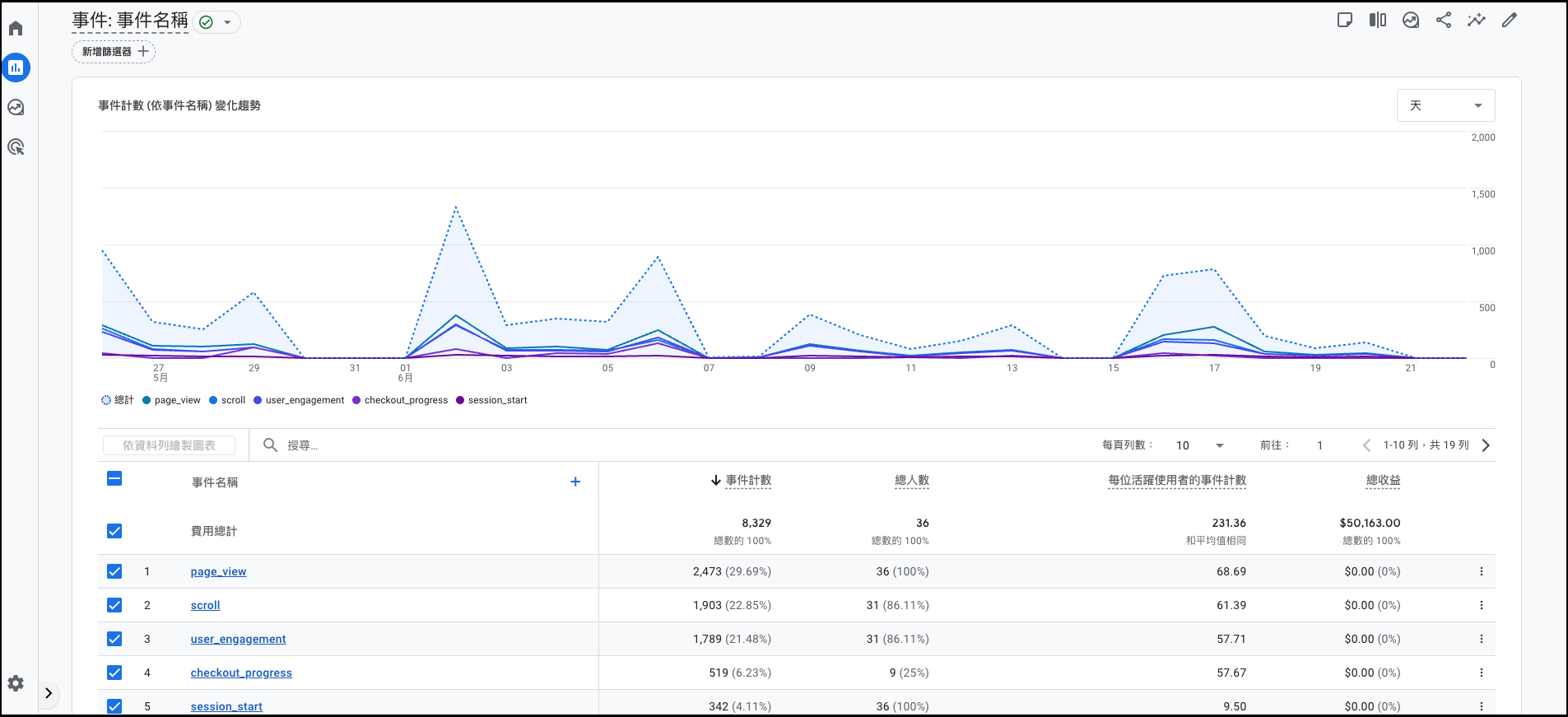1568x717 pixels.
Task: Open the checkout_progress event link
Action: point(241,673)
